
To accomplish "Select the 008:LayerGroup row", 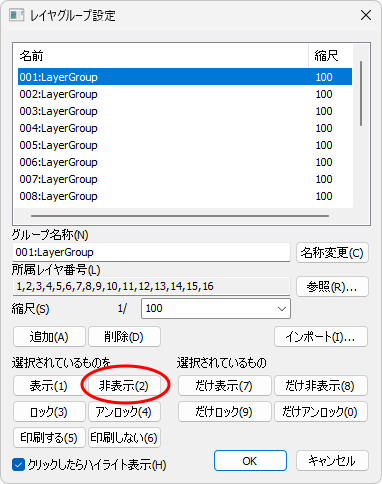I will pos(185,196).
